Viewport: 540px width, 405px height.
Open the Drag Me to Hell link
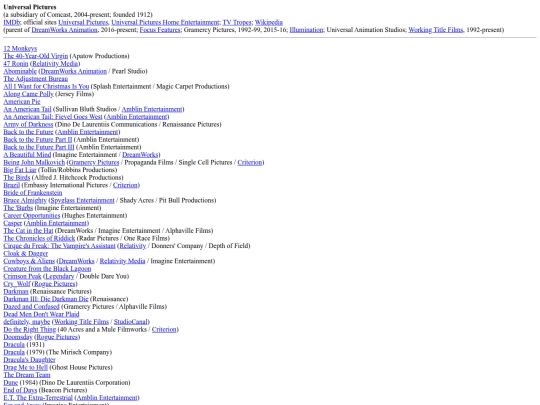[x=25, y=367]
